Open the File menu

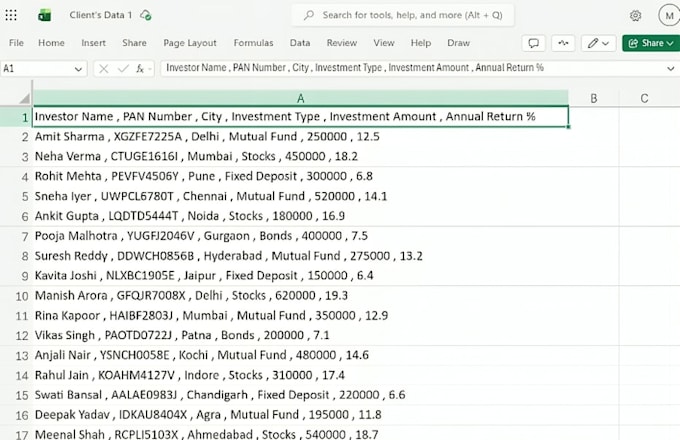click(16, 43)
